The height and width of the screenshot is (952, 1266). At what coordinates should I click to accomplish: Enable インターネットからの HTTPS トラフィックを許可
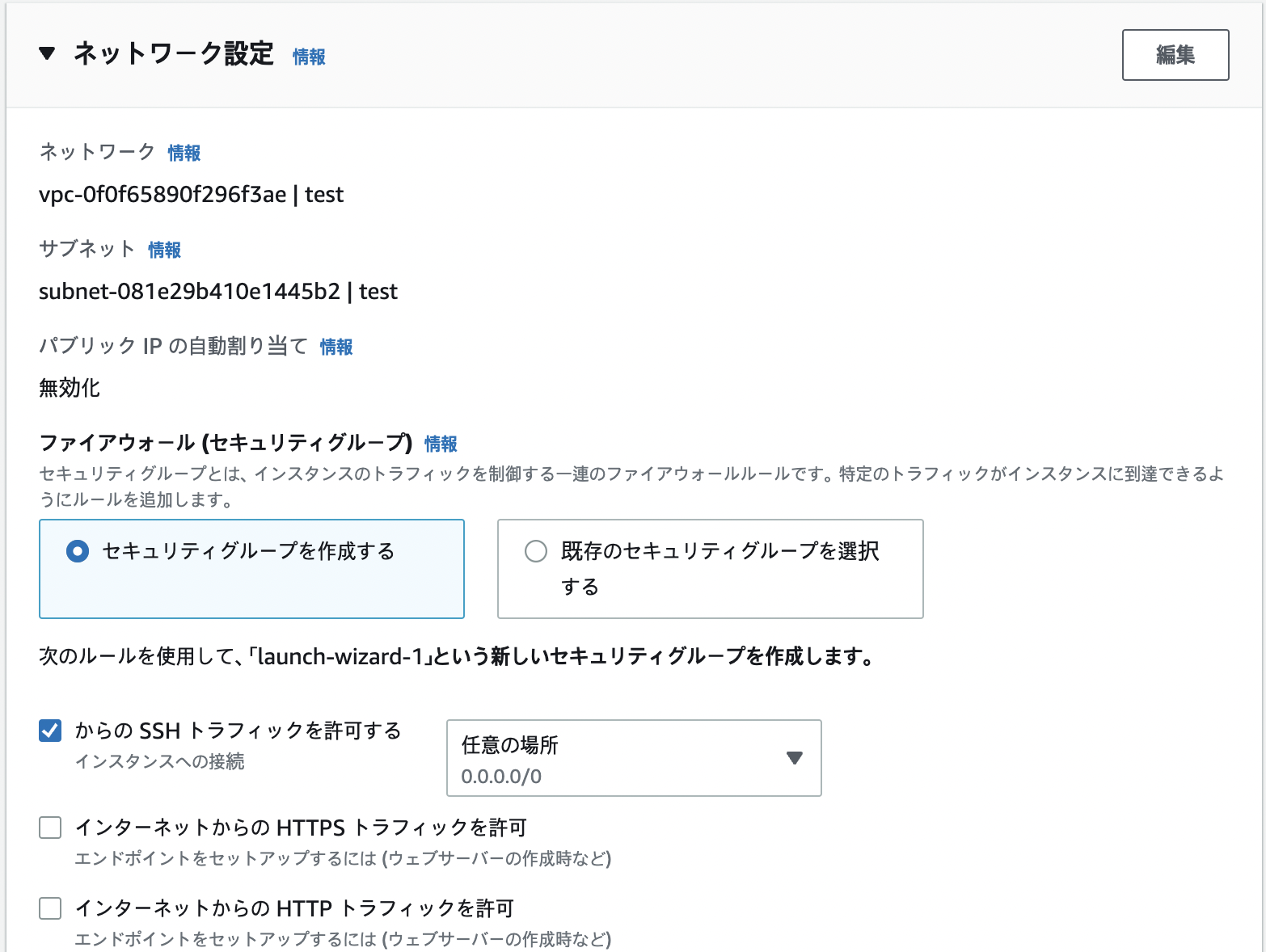click(x=50, y=828)
